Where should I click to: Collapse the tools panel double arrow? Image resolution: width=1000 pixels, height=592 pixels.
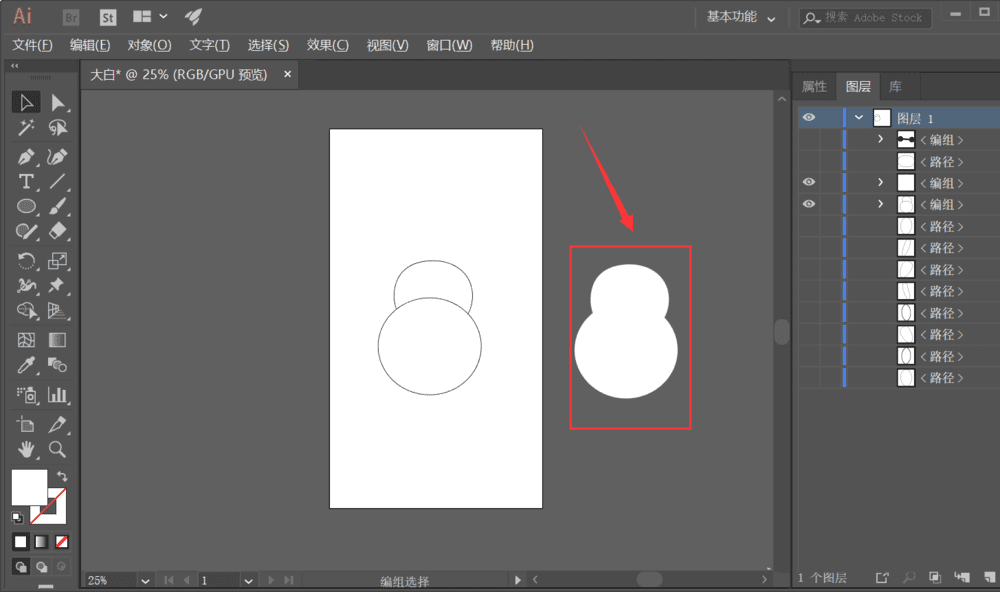click(14, 66)
